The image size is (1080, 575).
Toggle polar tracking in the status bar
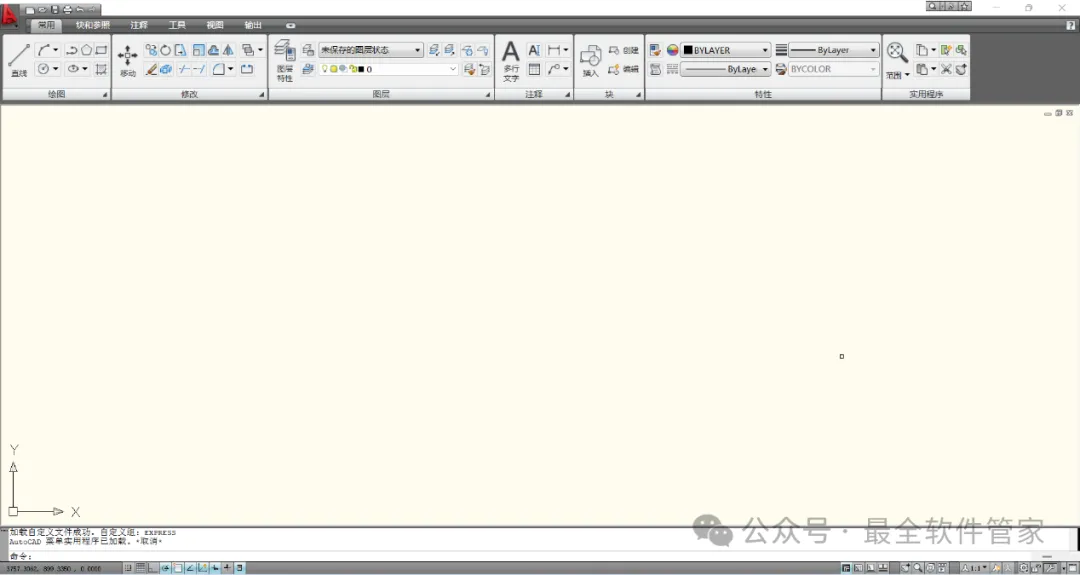[x=165, y=568]
